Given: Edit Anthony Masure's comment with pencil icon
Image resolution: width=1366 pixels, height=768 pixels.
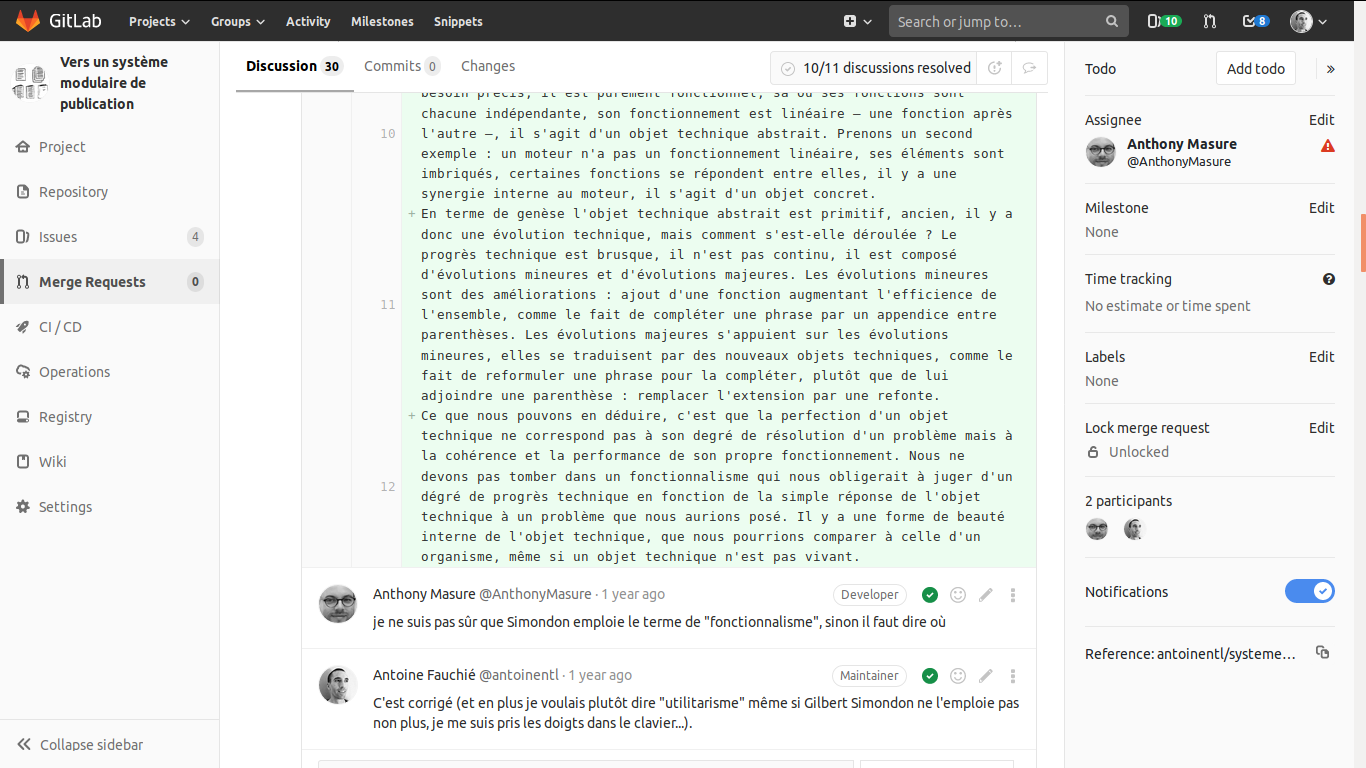Looking at the screenshot, I should [x=985, y=595].
